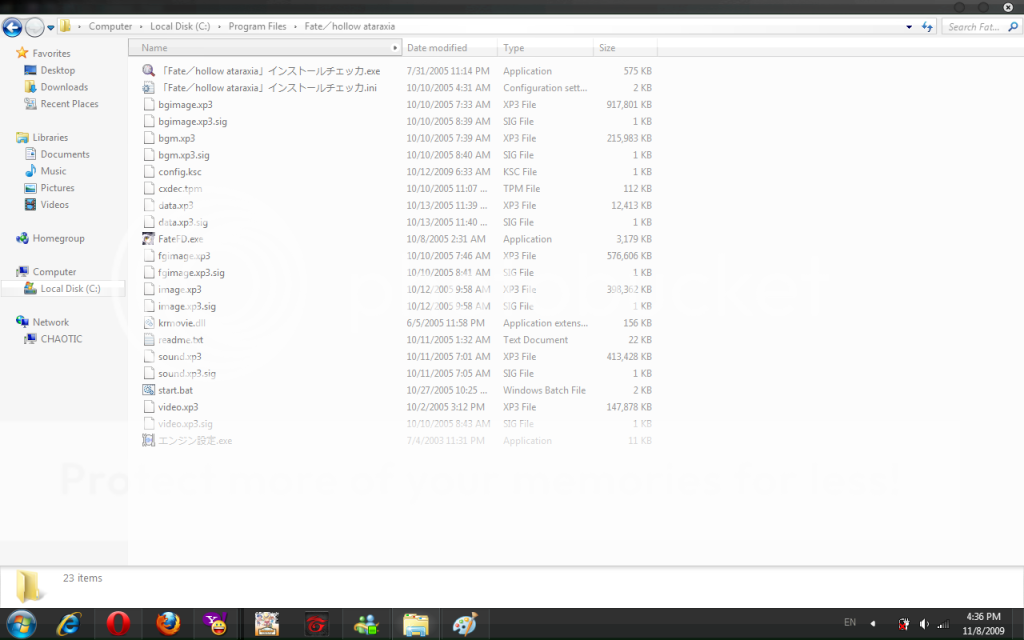The height and width of the screenshot is (640, 1024).
Task: Select the CHAOTIC network computer
Action: (x=61, y=339)
